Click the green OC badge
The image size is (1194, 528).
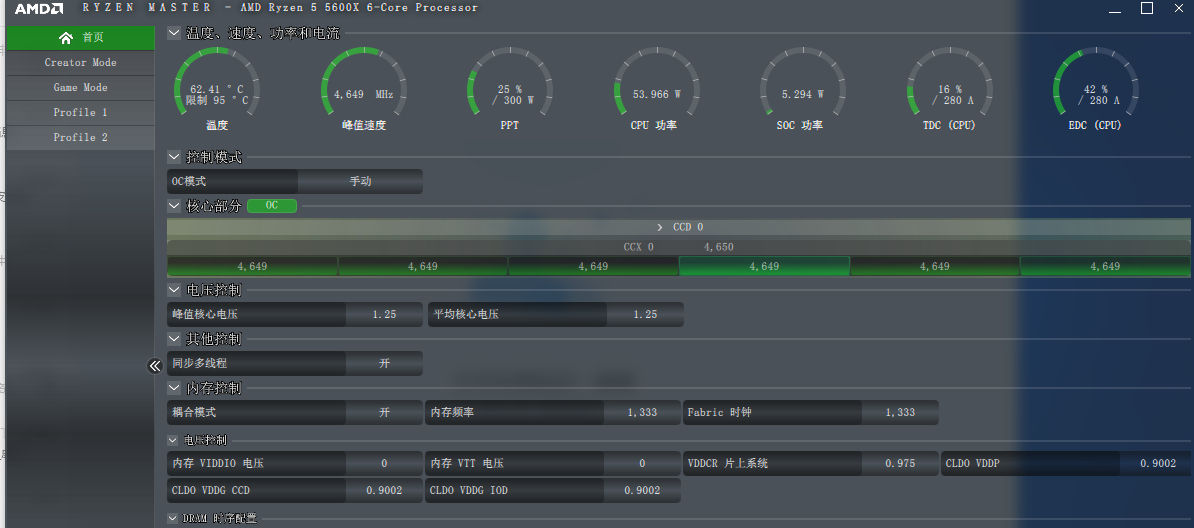point(272,206)
